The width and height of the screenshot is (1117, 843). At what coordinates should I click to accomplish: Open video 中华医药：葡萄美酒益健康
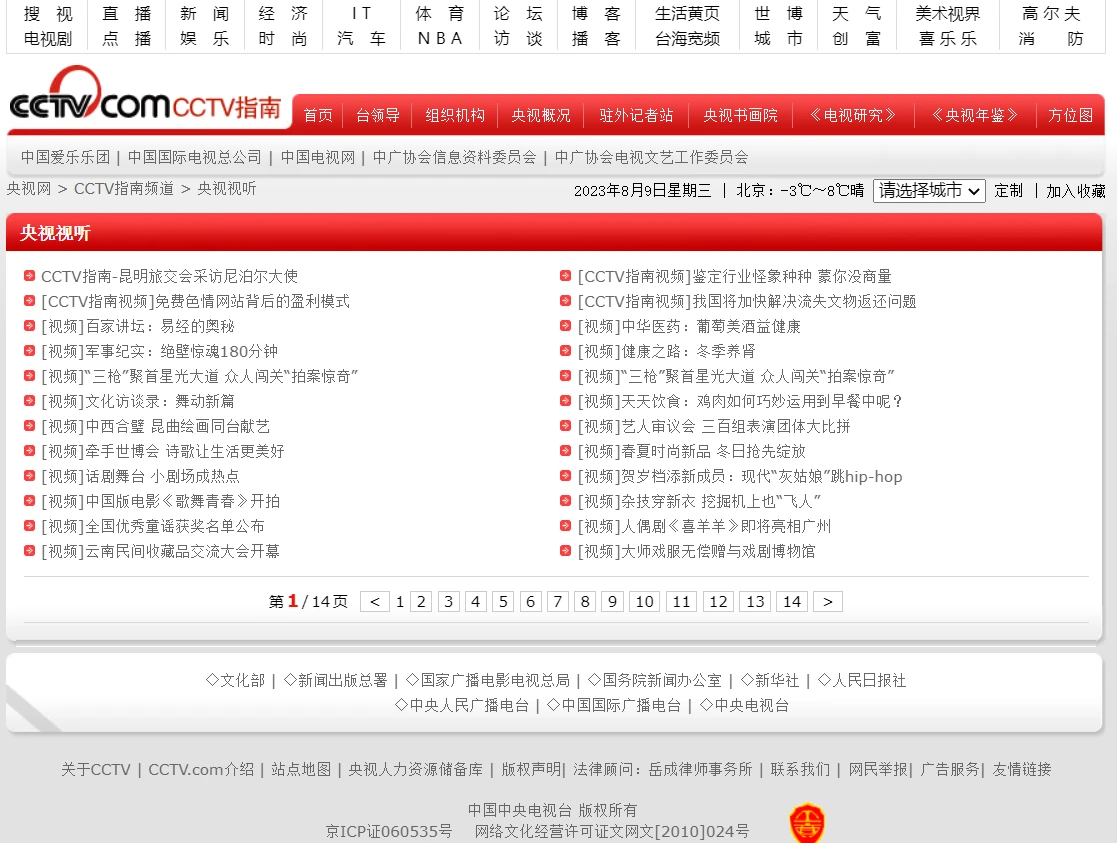pos(689,326)
